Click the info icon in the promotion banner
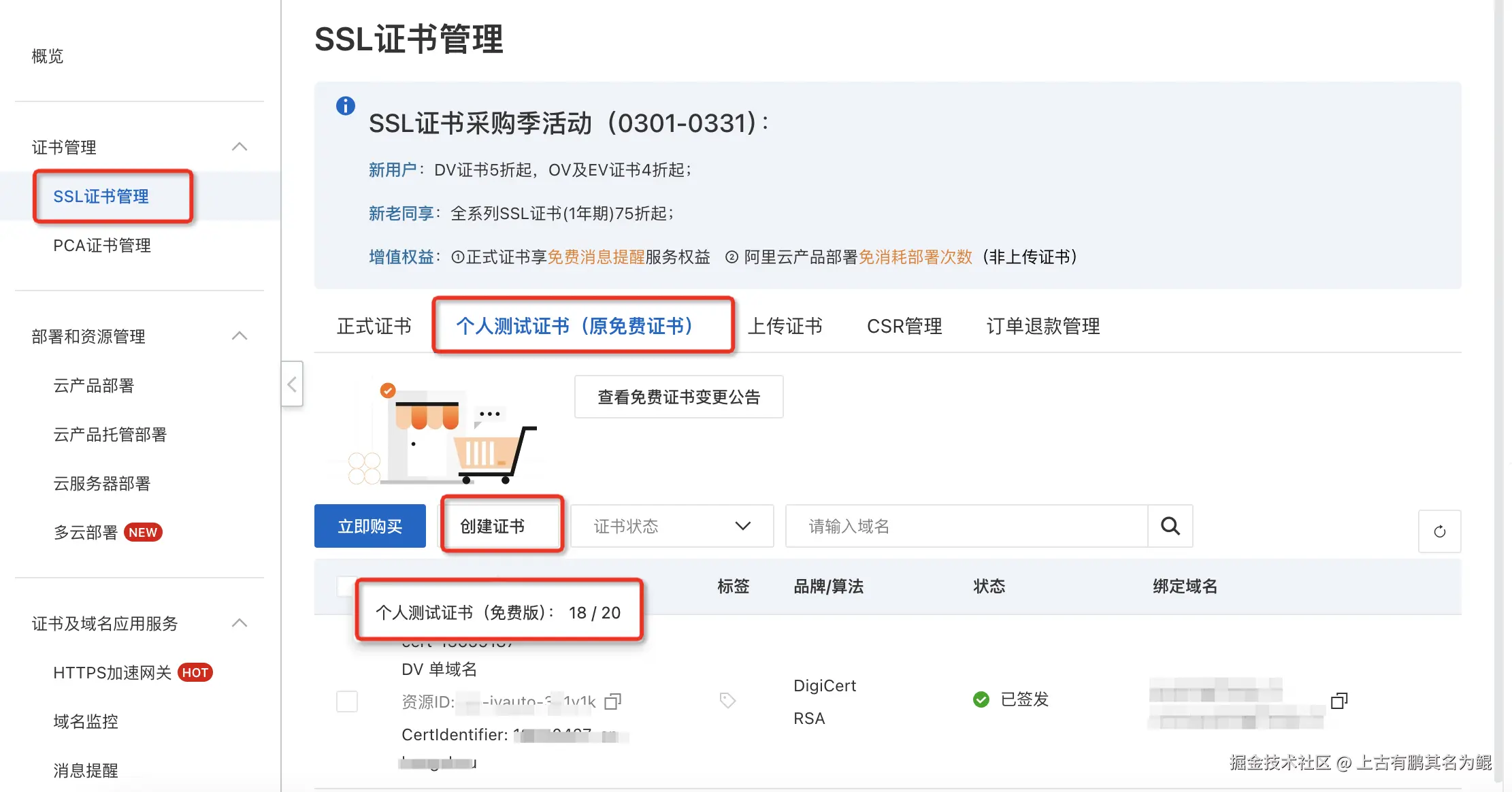Image resolution: width=1512 pixels, height=792 pixels. pyautogui.click(x=346, y=106)
